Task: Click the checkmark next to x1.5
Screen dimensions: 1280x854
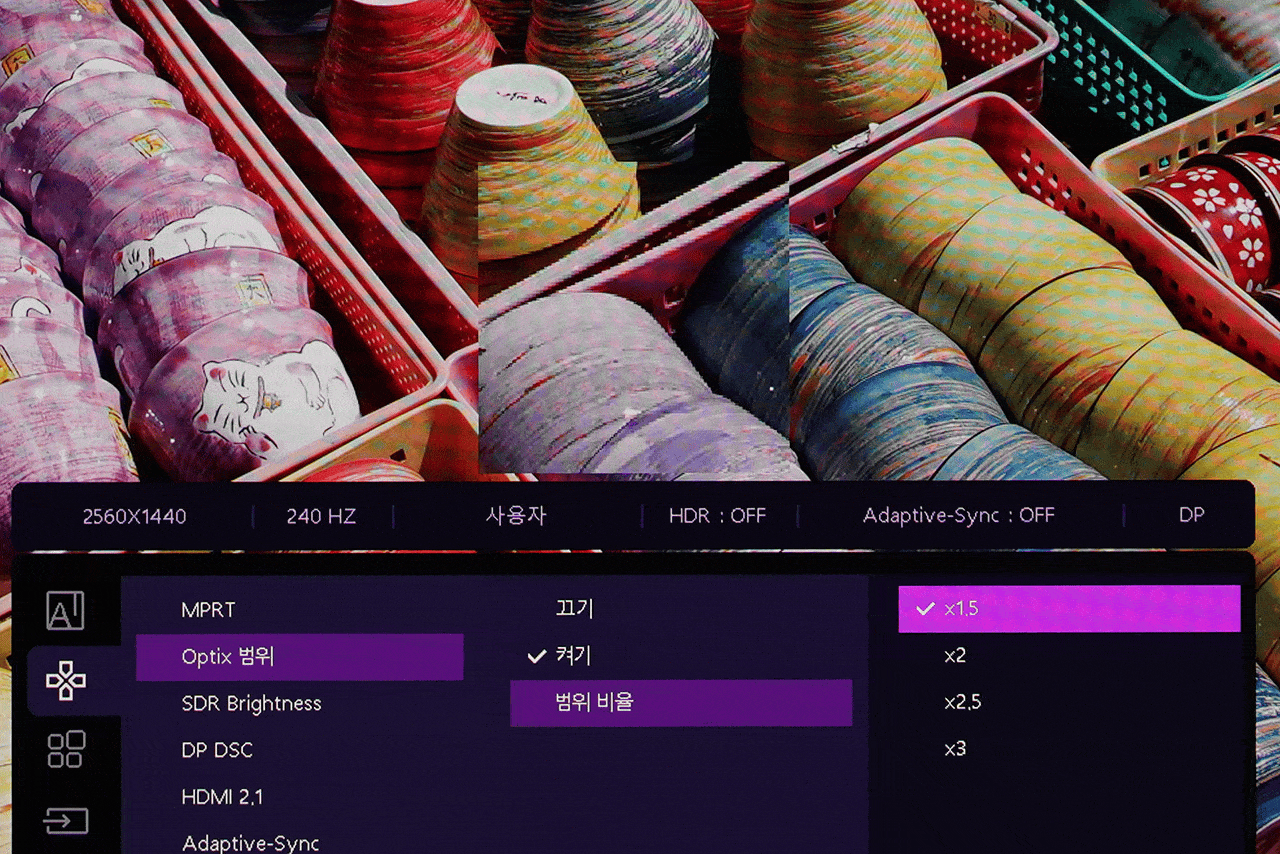Action: 925,609
